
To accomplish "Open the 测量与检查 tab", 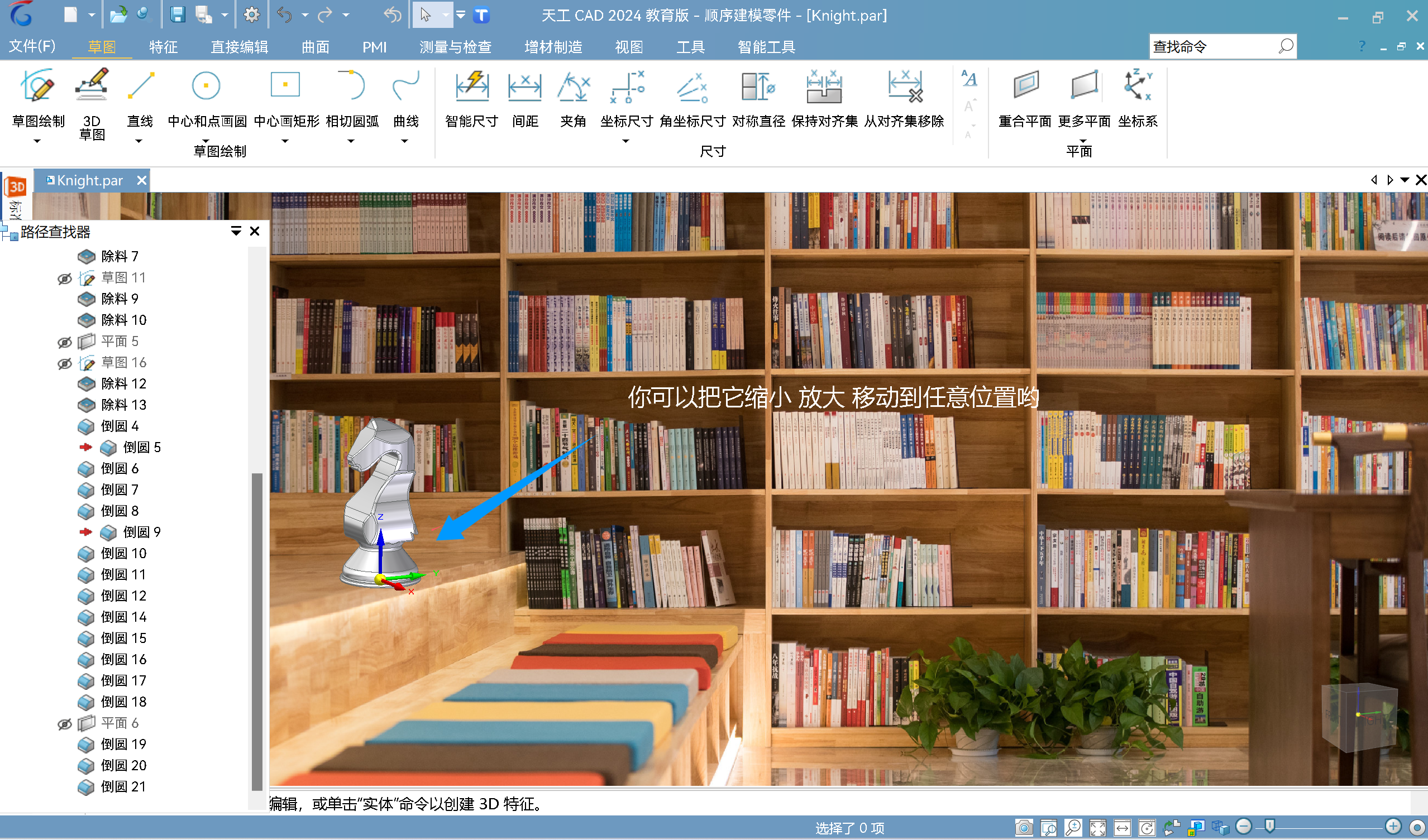I will coord(455,46).
